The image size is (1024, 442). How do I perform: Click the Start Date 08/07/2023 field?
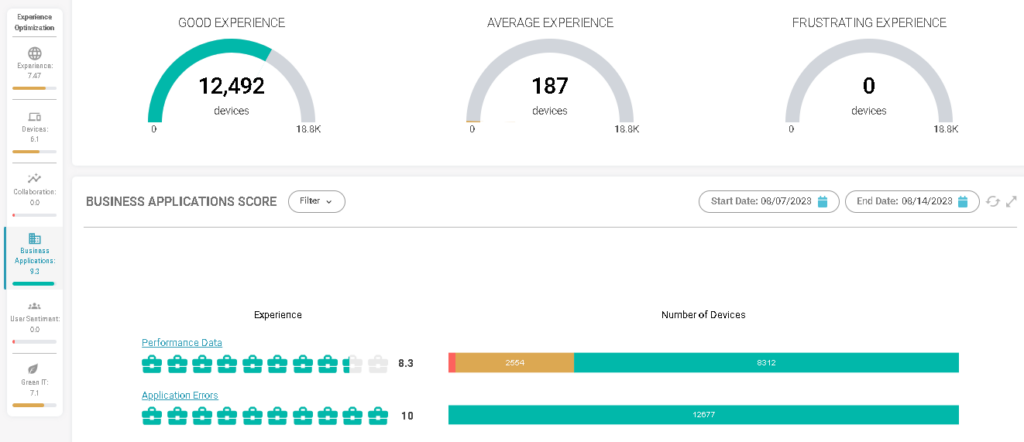tap(762, 202)
